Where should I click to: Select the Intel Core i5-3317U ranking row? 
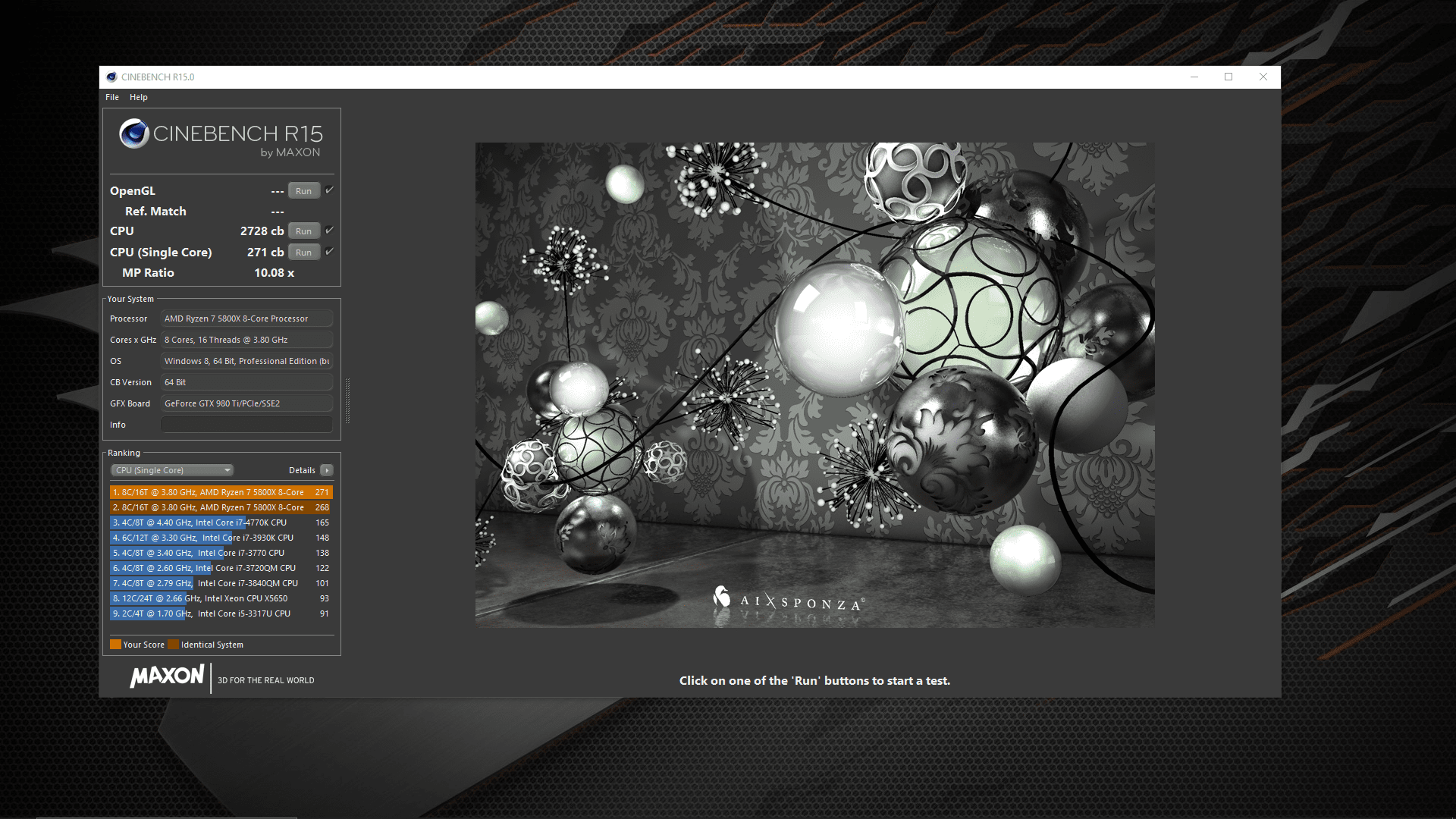(221, 613)
